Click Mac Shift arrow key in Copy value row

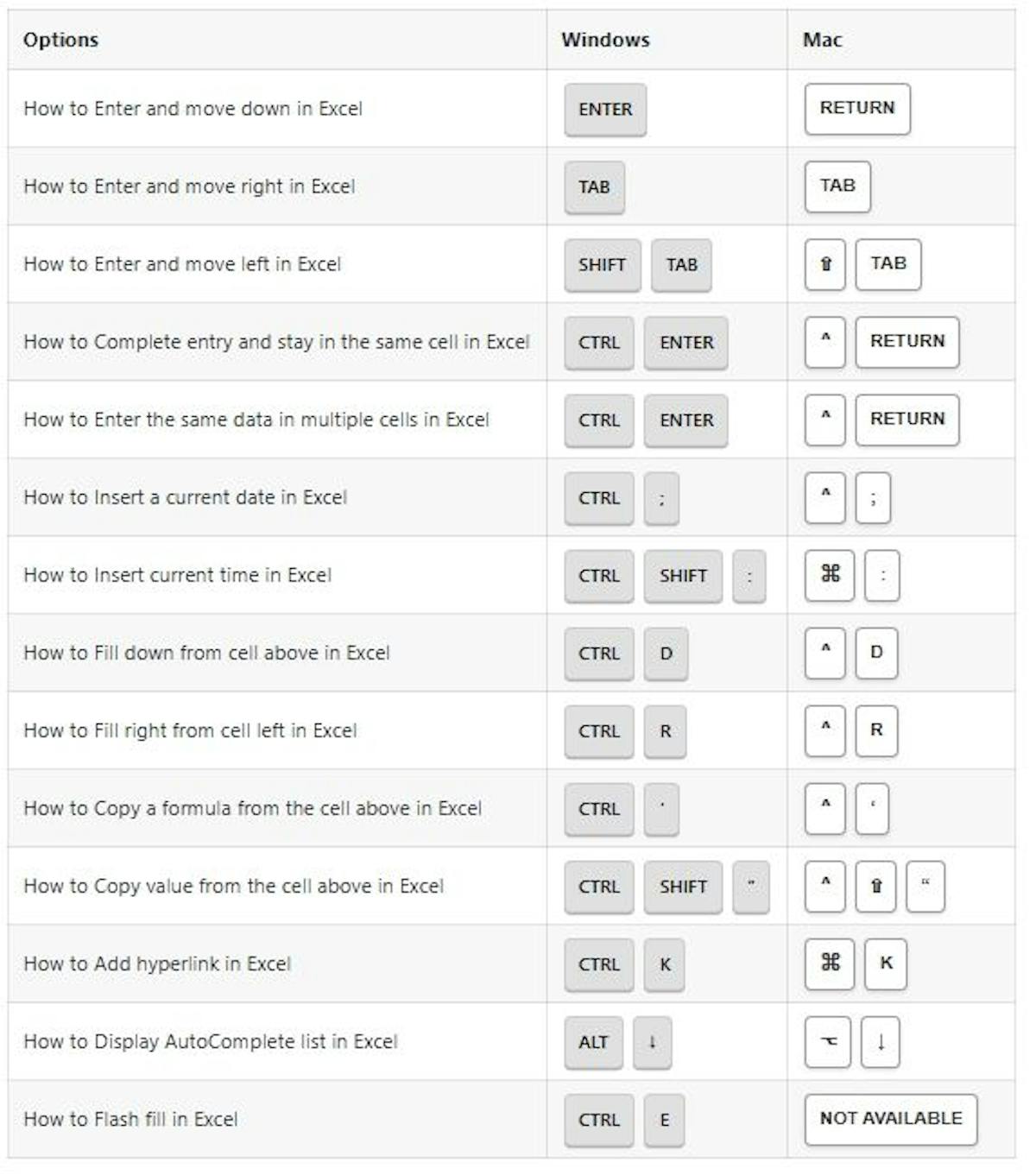point(876,886)
